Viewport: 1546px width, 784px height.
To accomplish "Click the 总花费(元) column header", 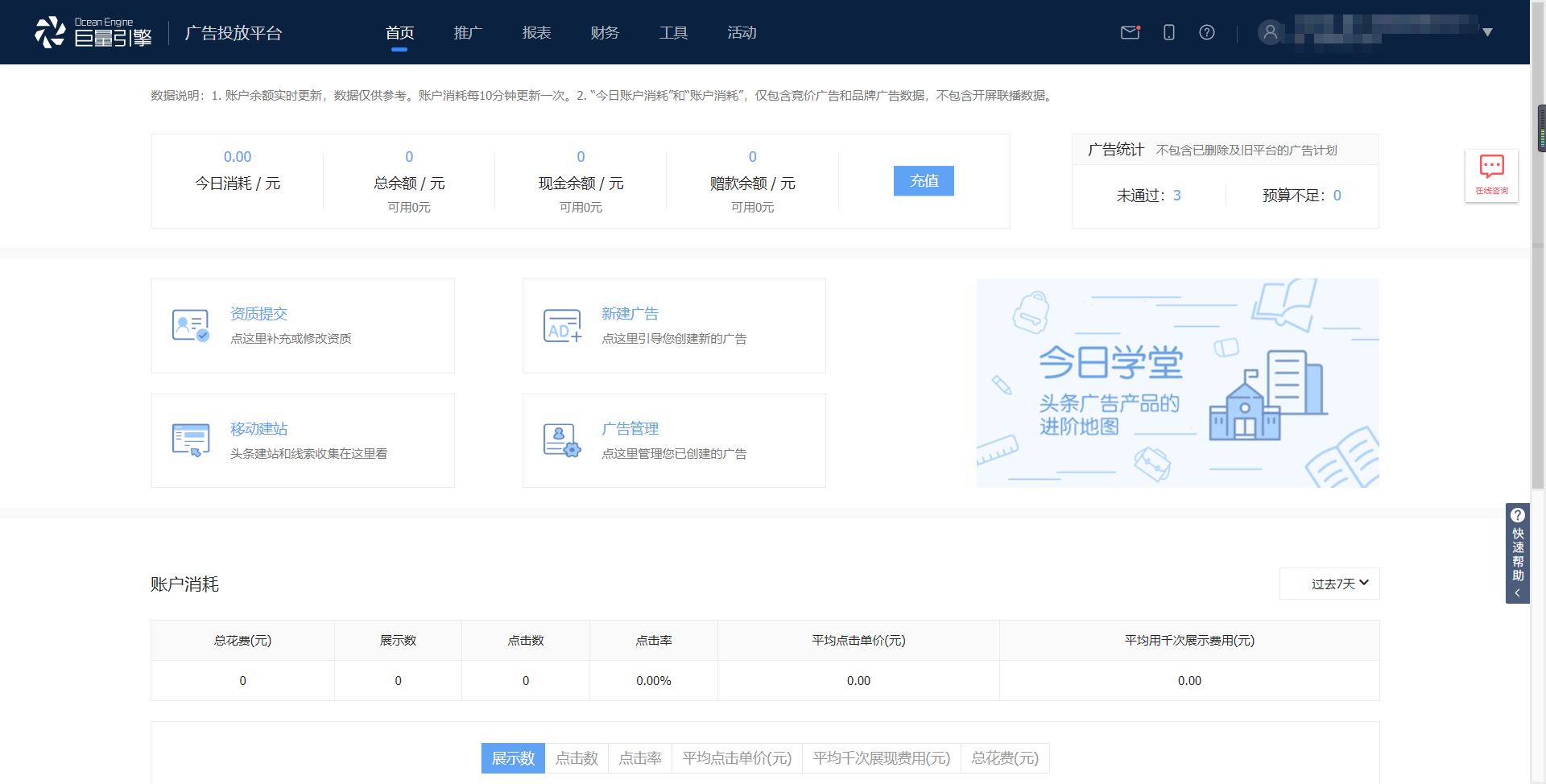I will click(x=242, y=641).
